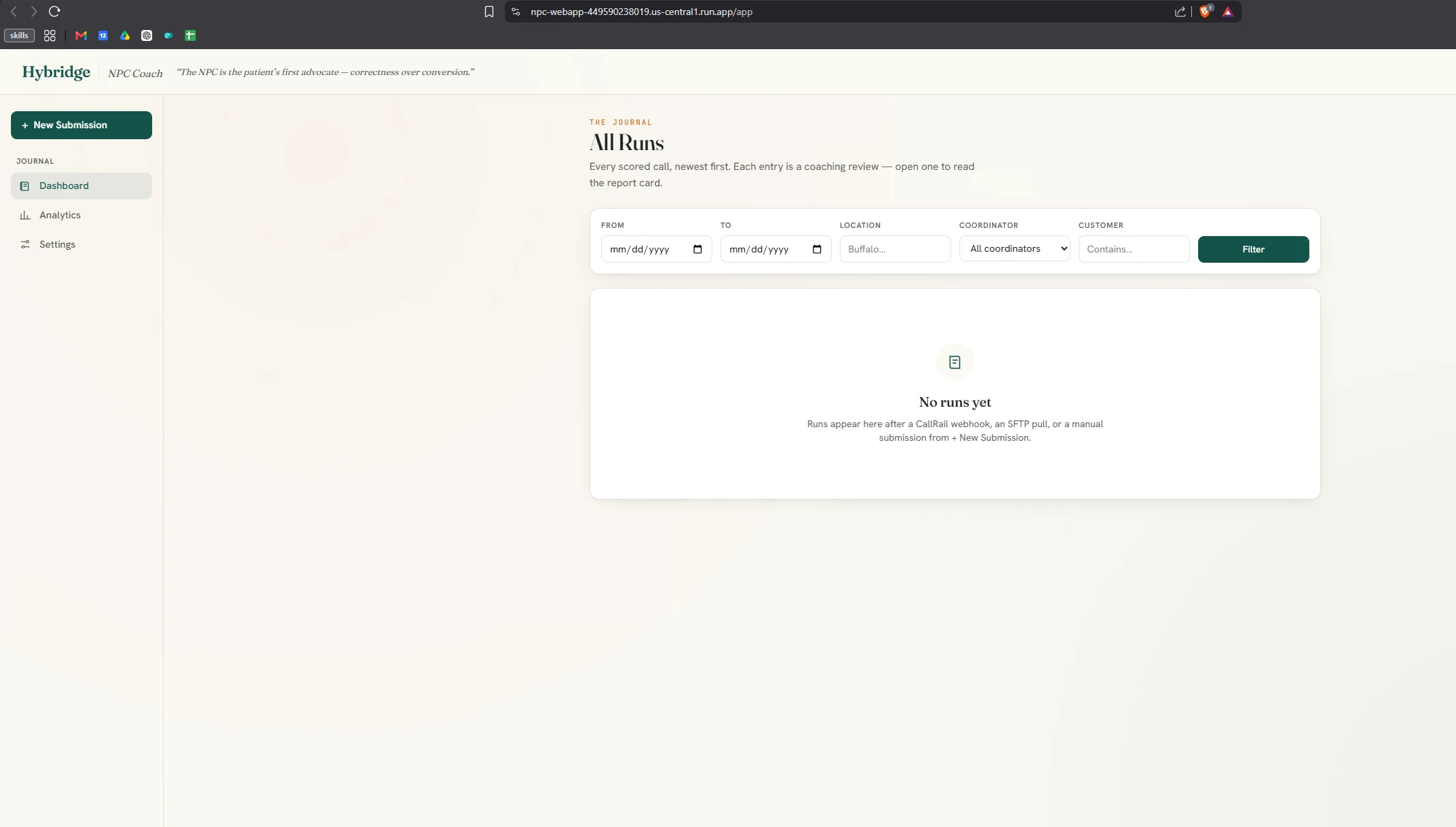Click the Brave Rewards triangle icon

1227,12
